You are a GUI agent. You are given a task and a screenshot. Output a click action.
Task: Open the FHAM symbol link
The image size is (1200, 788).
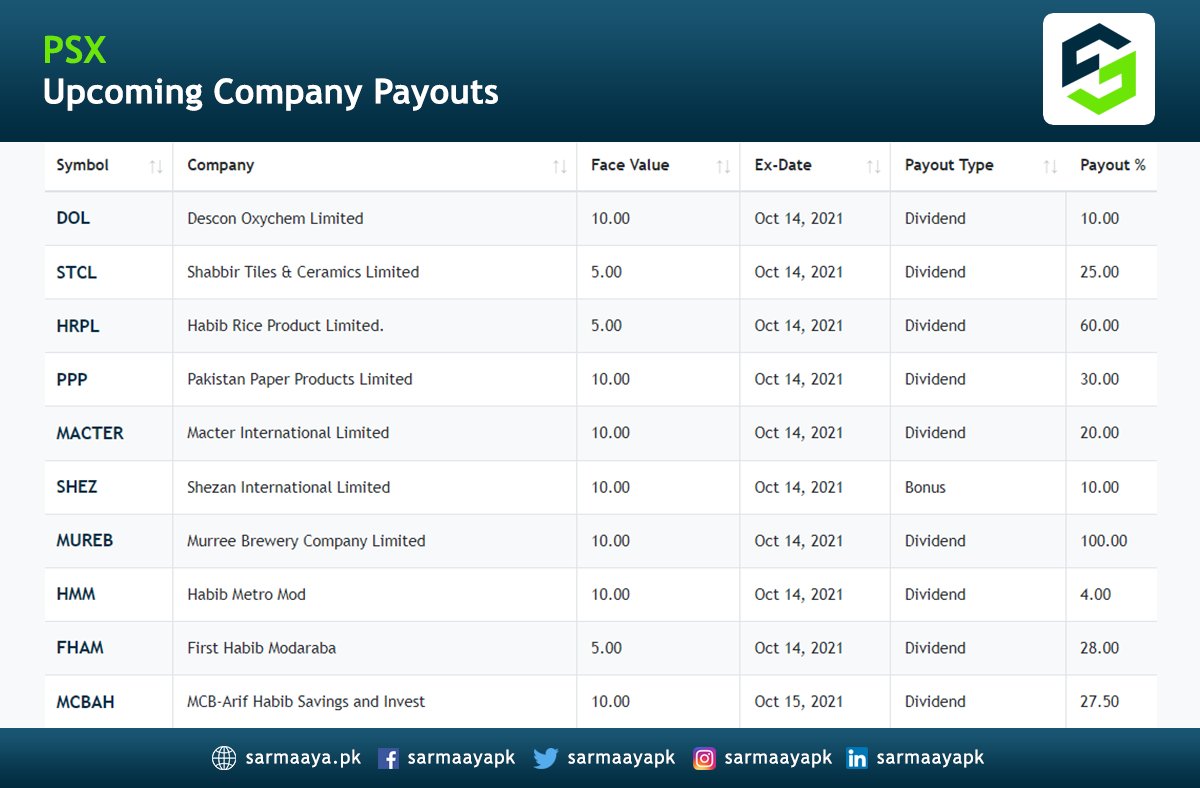point(80,648)
